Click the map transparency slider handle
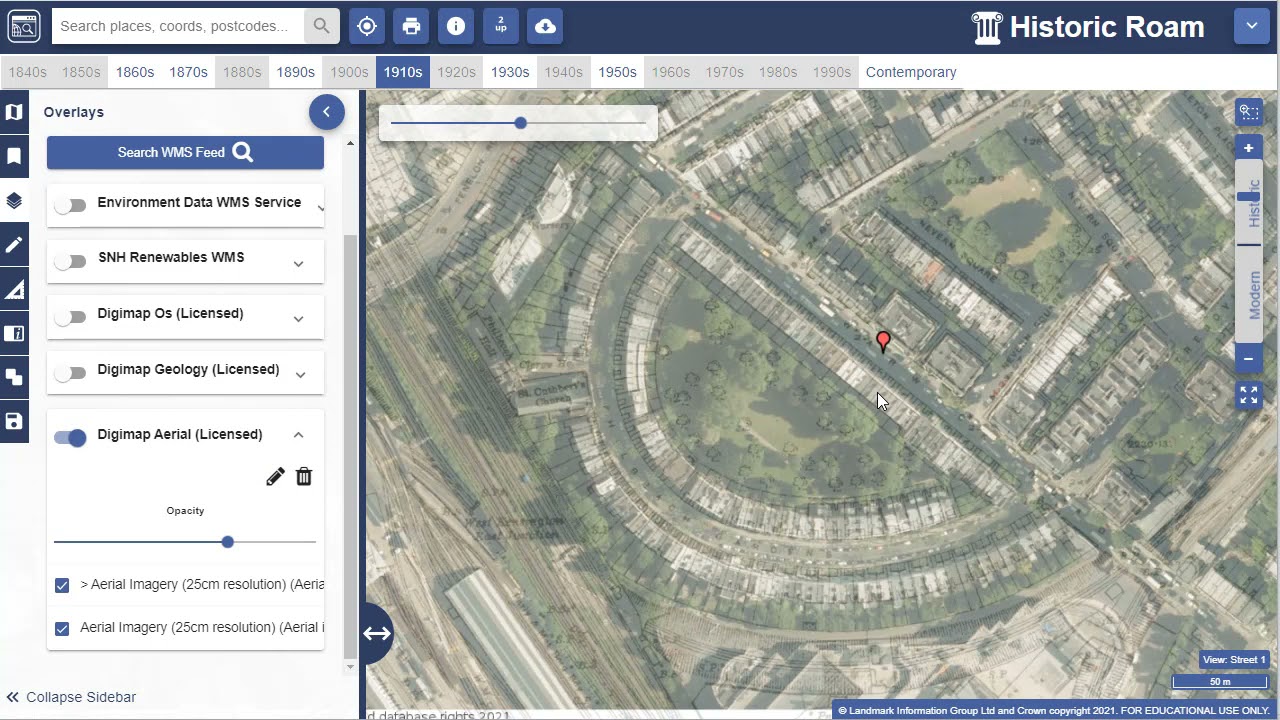1280x720 pixels. click(x=520, y=123)
